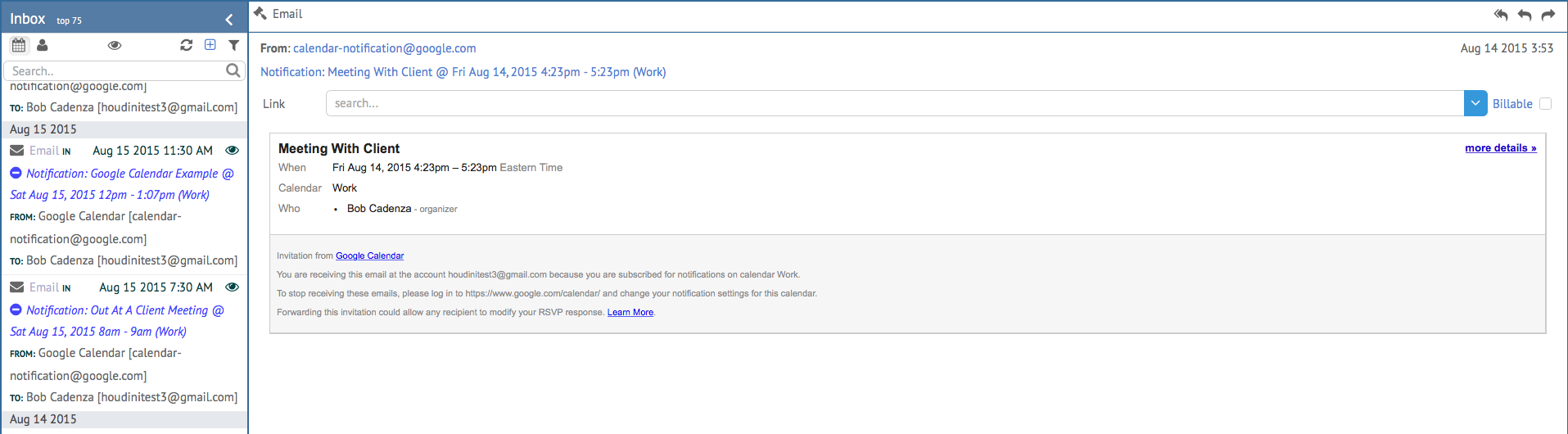Screen dimensions: 1568x434
Task: Open the Learn More link
Action: click(630, 312)
